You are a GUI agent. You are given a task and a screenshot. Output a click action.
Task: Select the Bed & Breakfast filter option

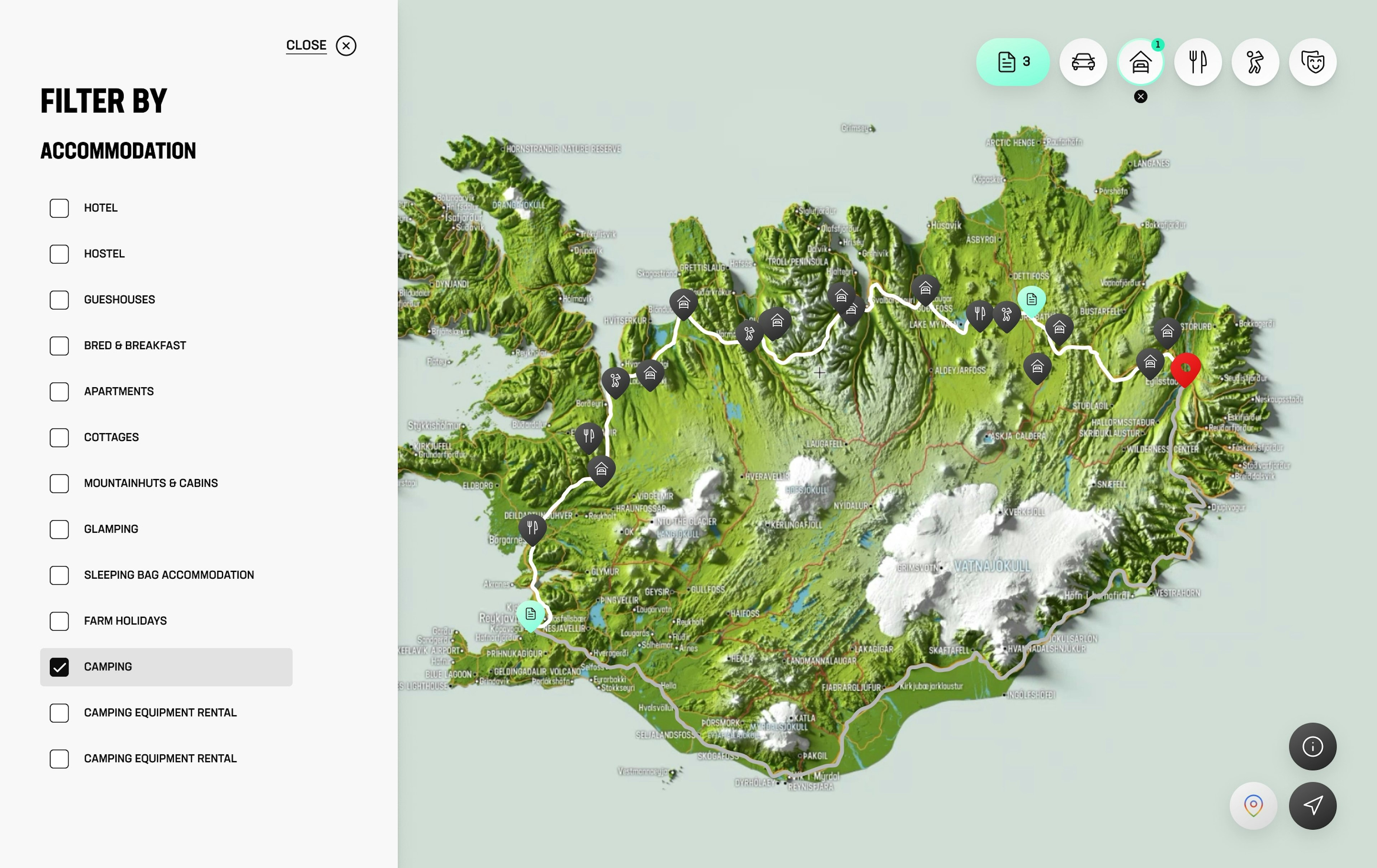(59, 345)
